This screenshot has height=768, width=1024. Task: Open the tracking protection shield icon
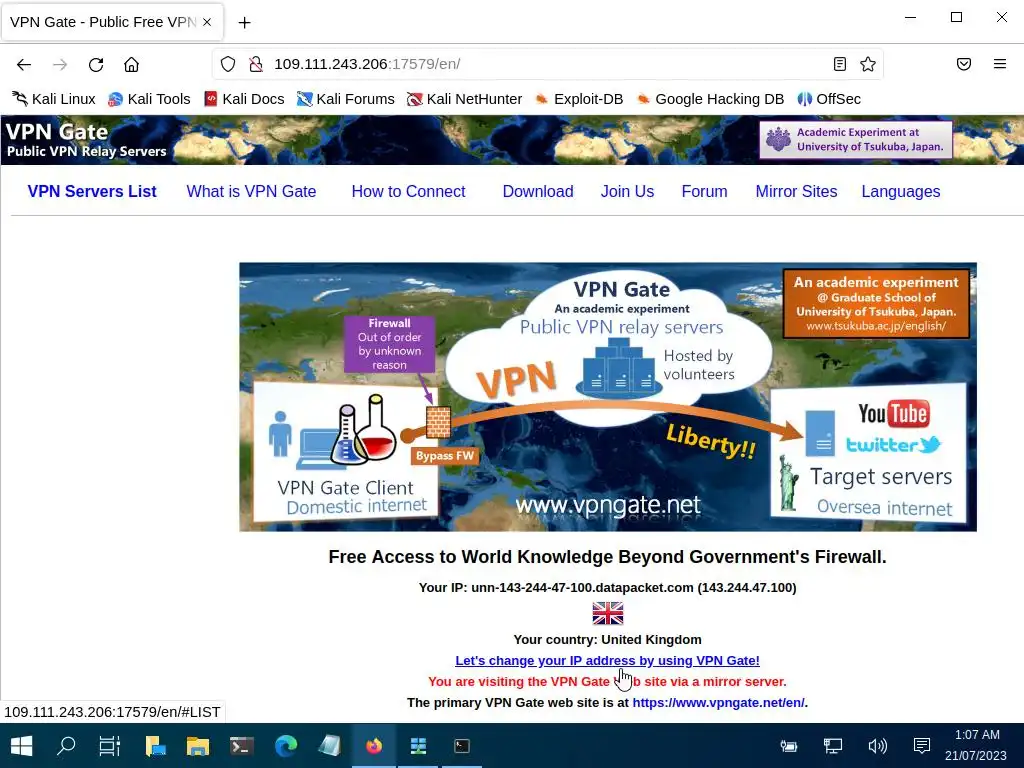(x=227, y=64)
